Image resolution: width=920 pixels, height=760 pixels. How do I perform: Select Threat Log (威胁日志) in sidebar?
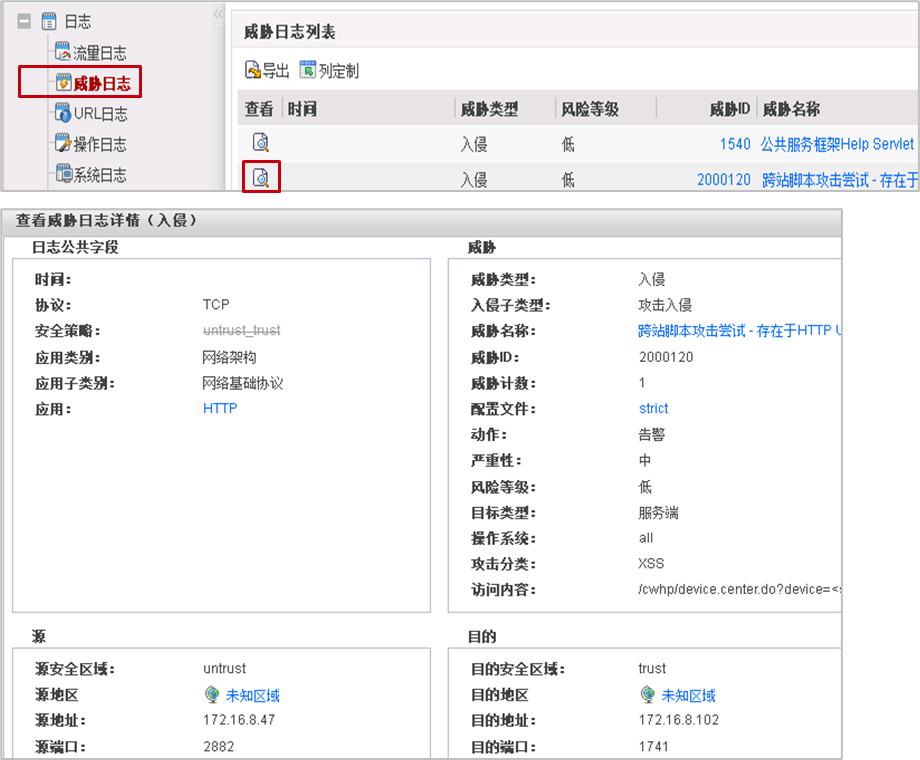point(100,83)
